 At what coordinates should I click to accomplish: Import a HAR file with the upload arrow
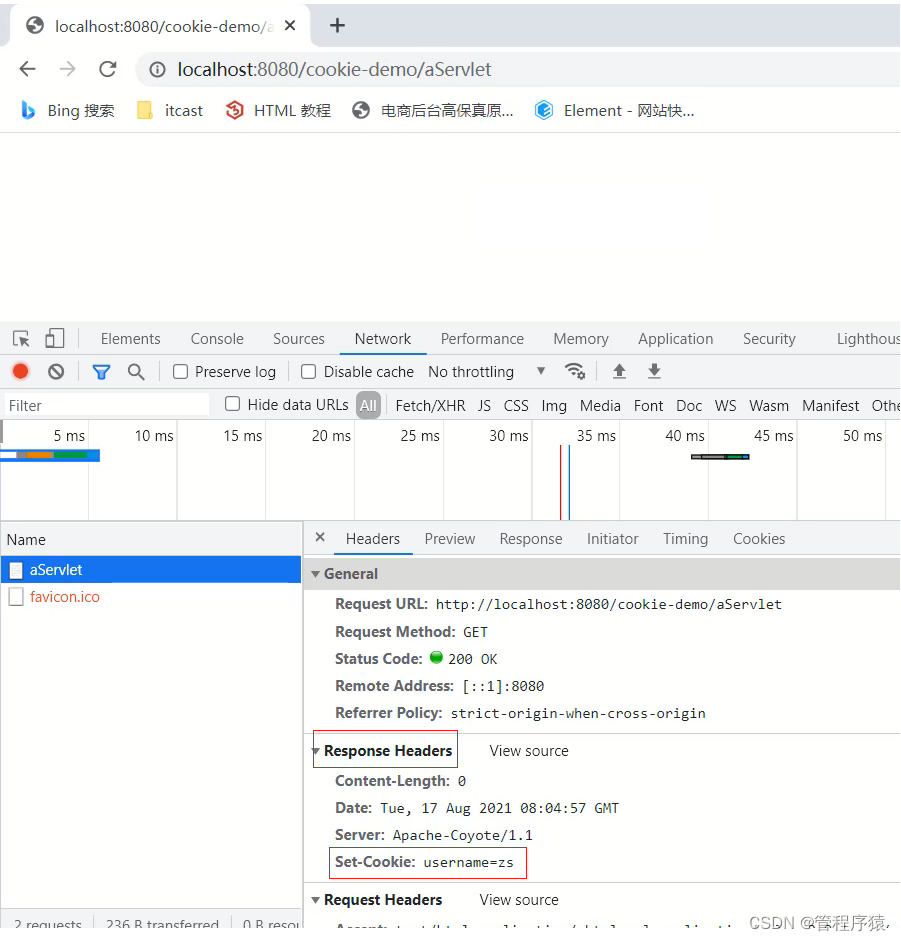(x=619, y=371)
